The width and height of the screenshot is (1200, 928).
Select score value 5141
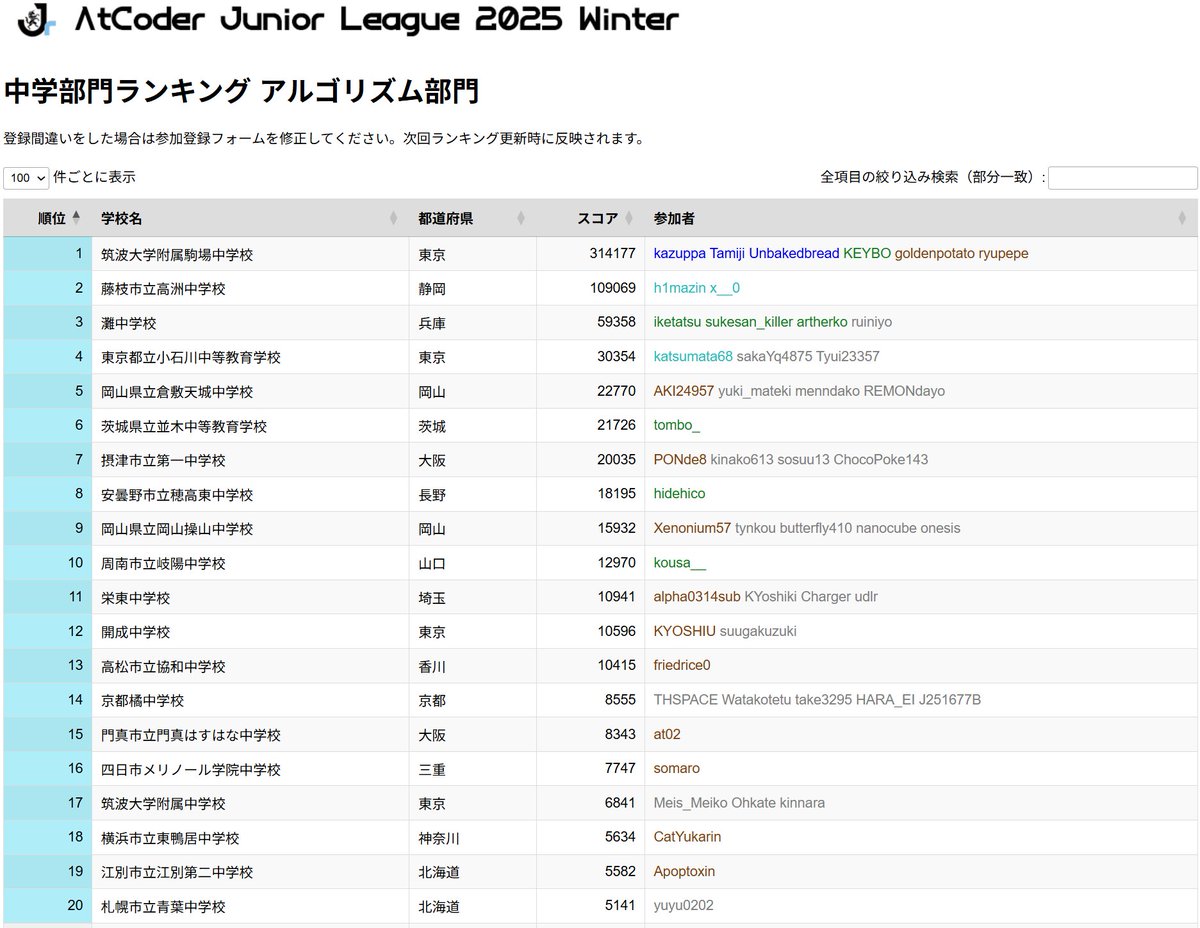620,905
